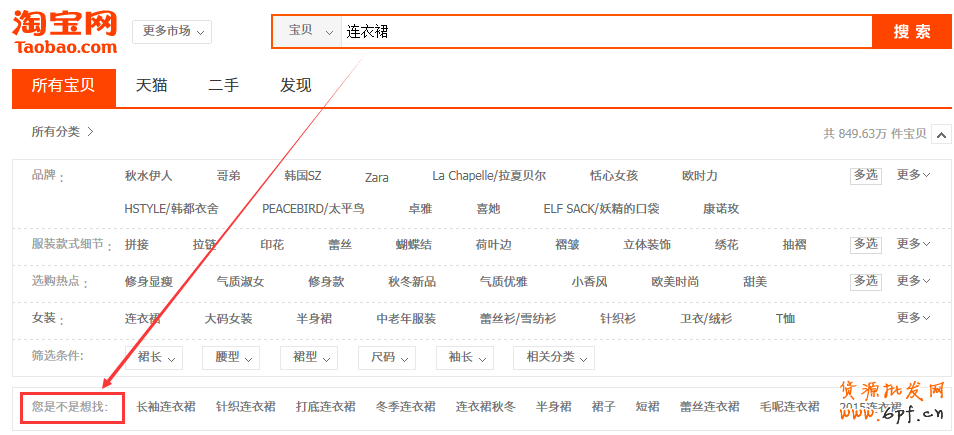Click the Taobao logo
The height and width of the screenshot is (435, 954).
[65, 32]
